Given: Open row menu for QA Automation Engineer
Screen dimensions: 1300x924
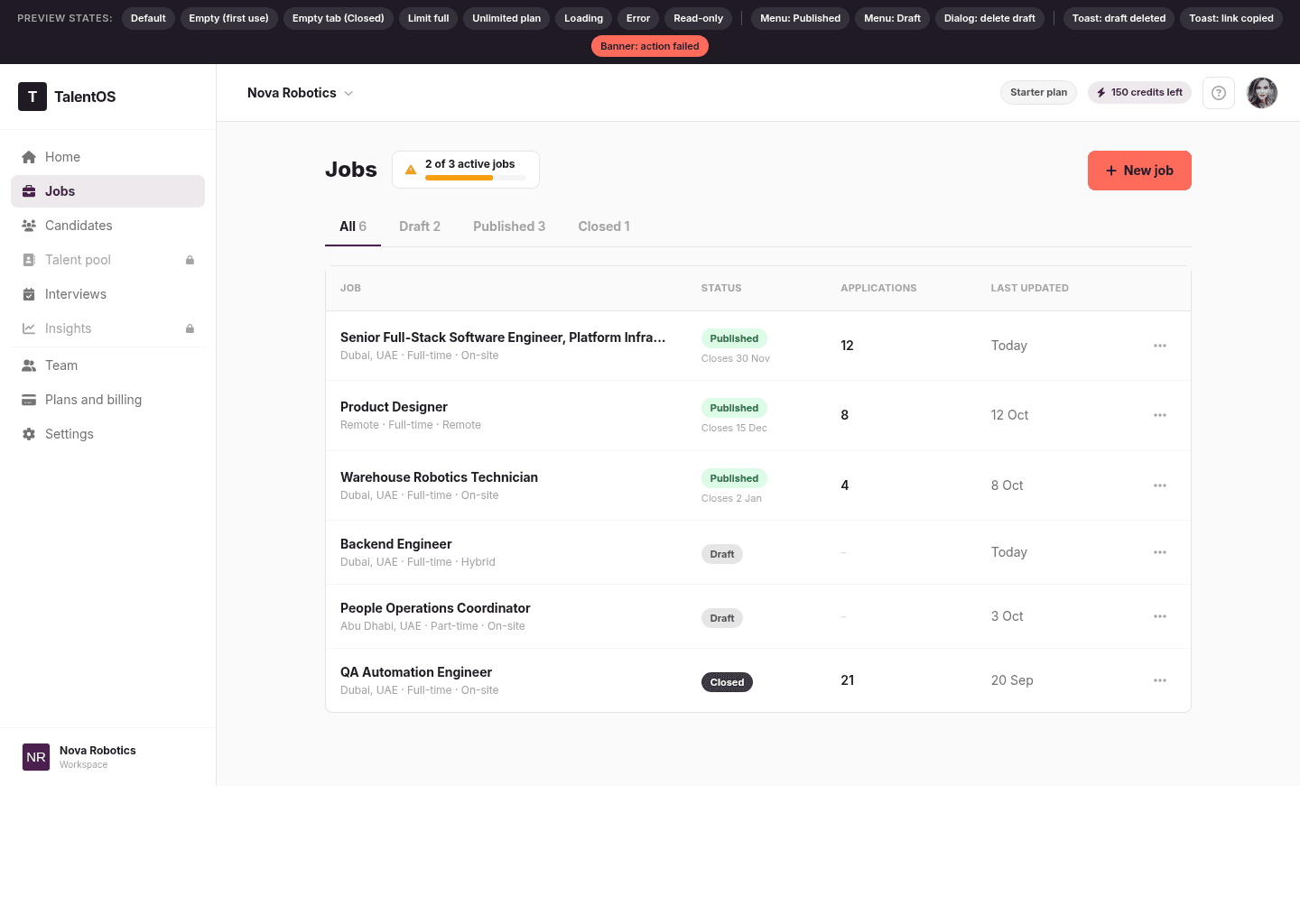Looking at the screenshot, I should 1160,680.
